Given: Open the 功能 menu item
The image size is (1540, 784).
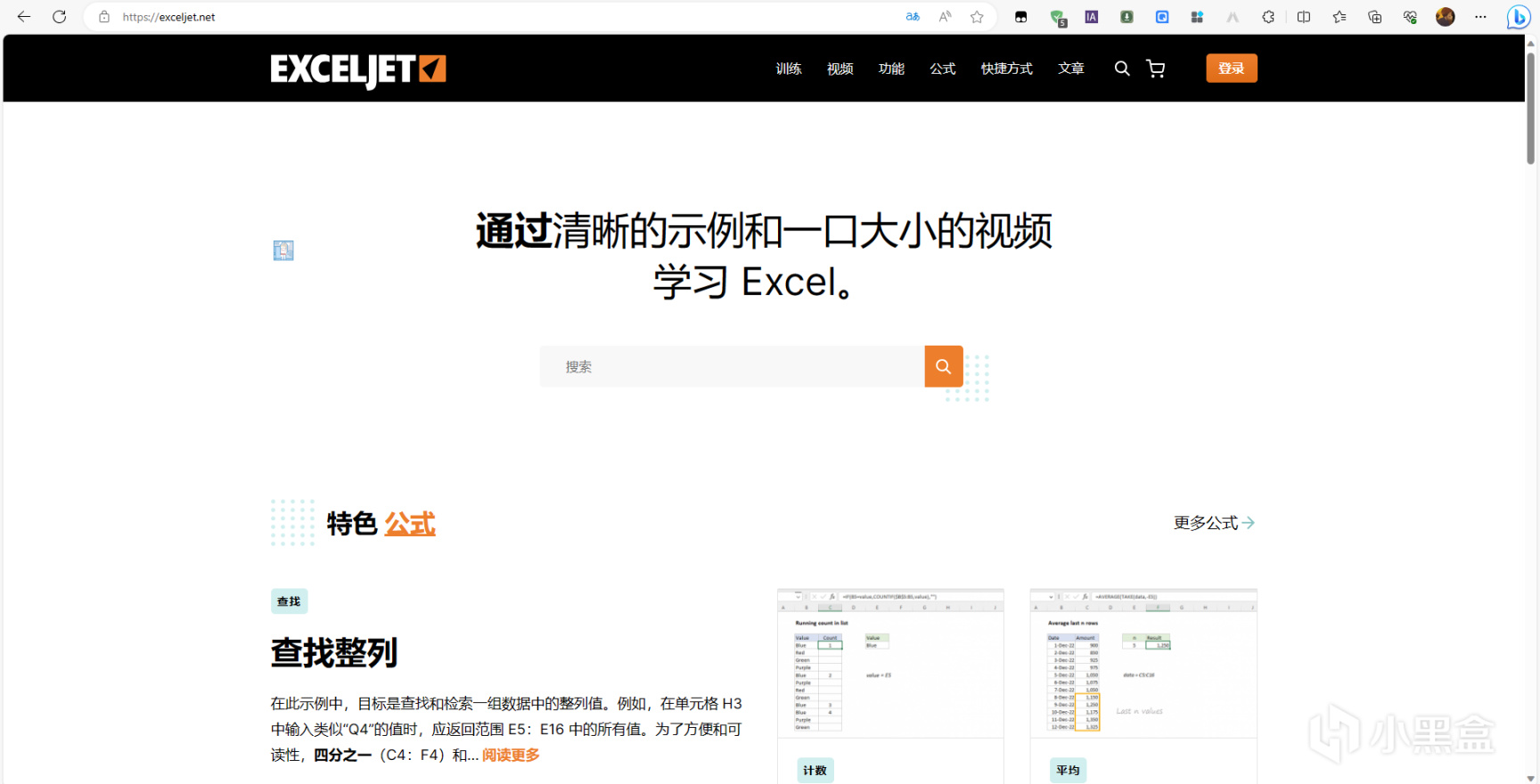Looking at the screenshot, I should pos(891,69).
